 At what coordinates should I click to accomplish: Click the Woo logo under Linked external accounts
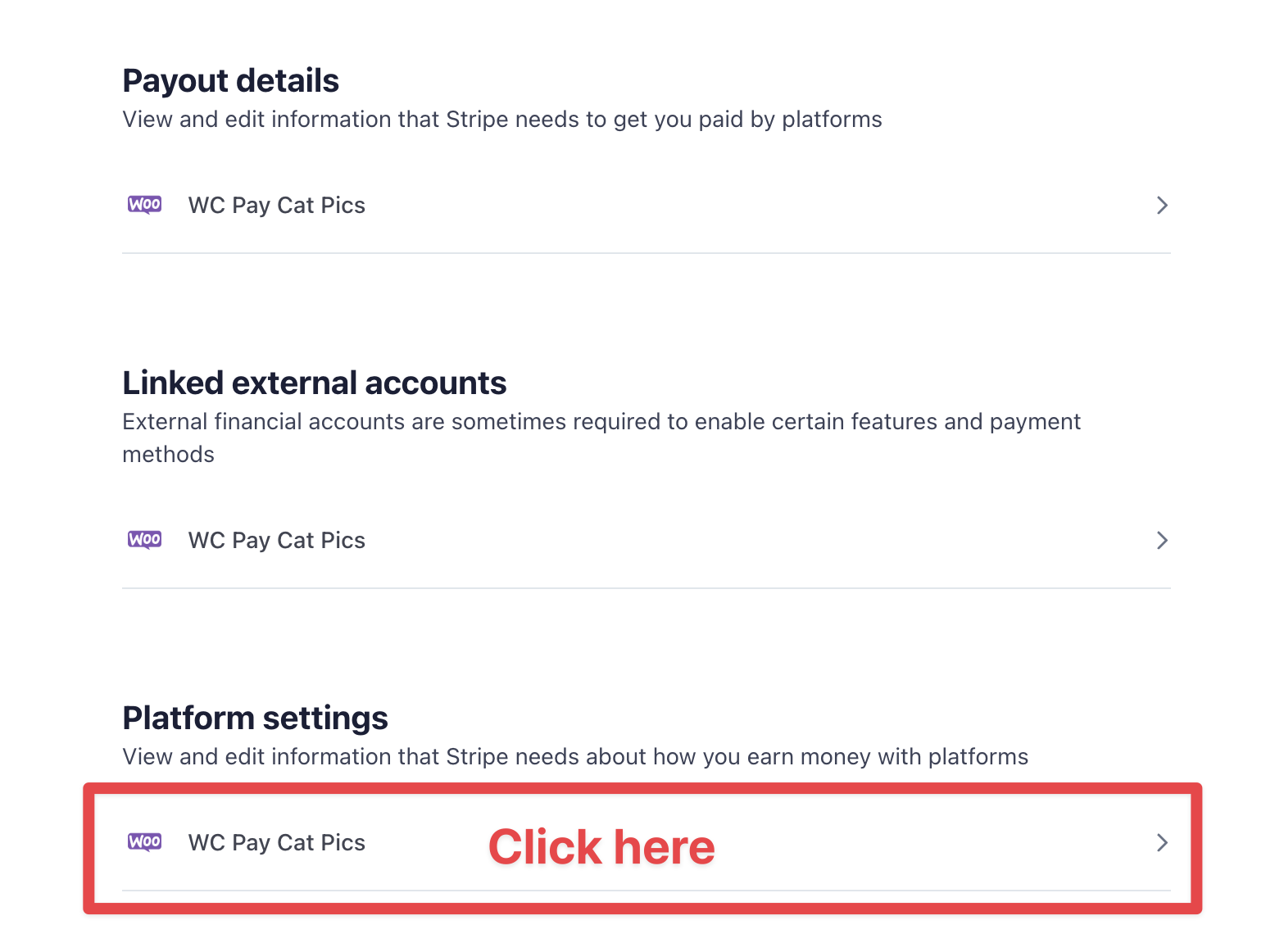tap(145, 540)
